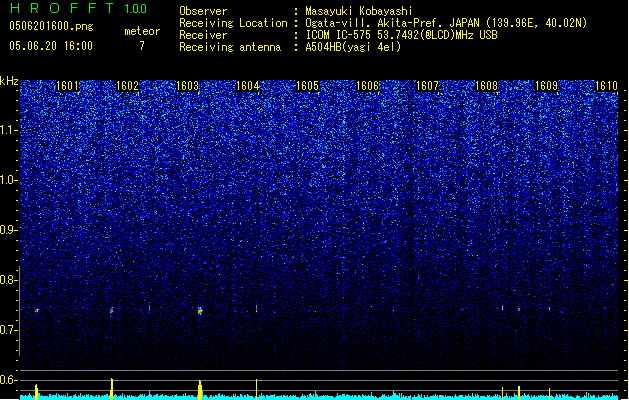
Task: Select the file name 0506201600.png
Action: [x=51, y=27]
